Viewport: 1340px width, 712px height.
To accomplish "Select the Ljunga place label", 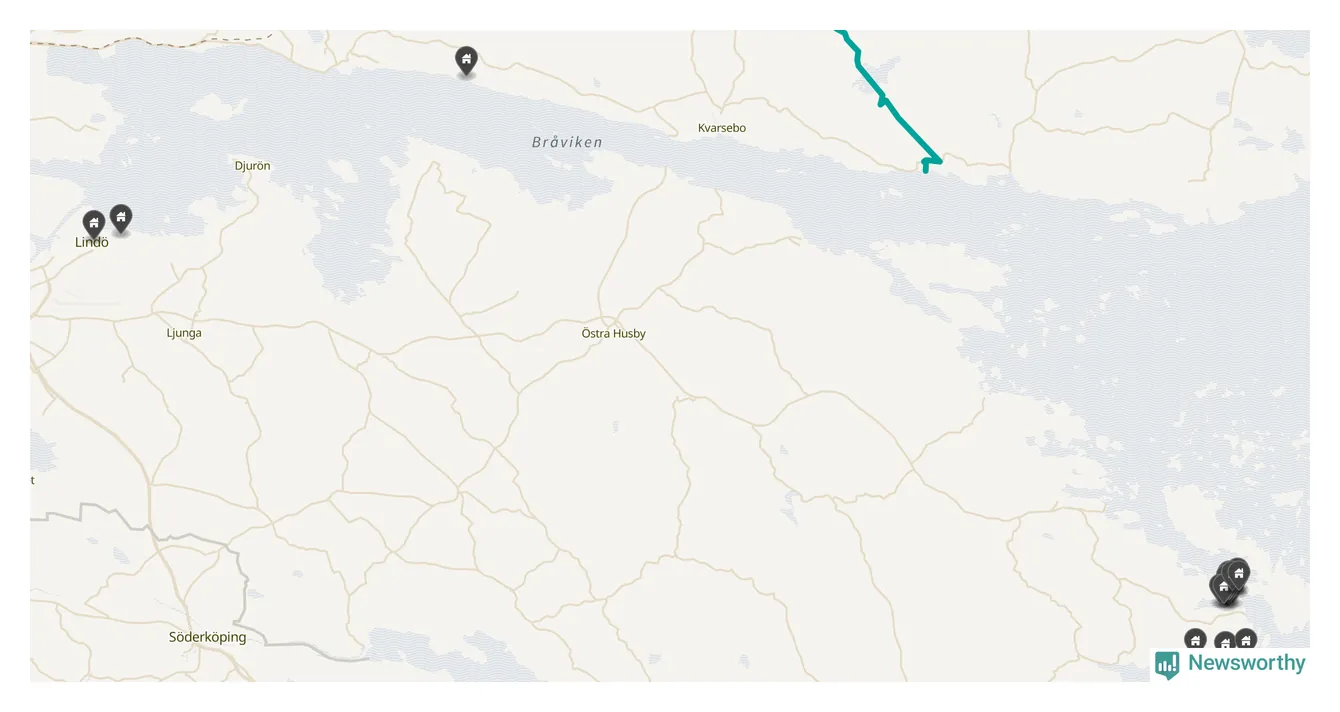I will (x=184, y=333).
